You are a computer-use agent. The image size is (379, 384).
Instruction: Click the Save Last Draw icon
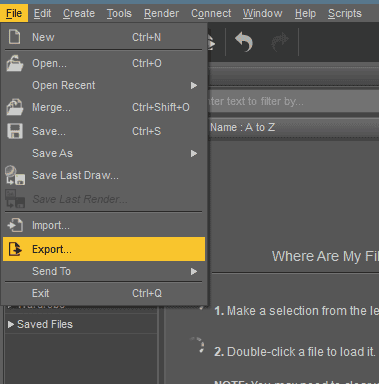15,175
